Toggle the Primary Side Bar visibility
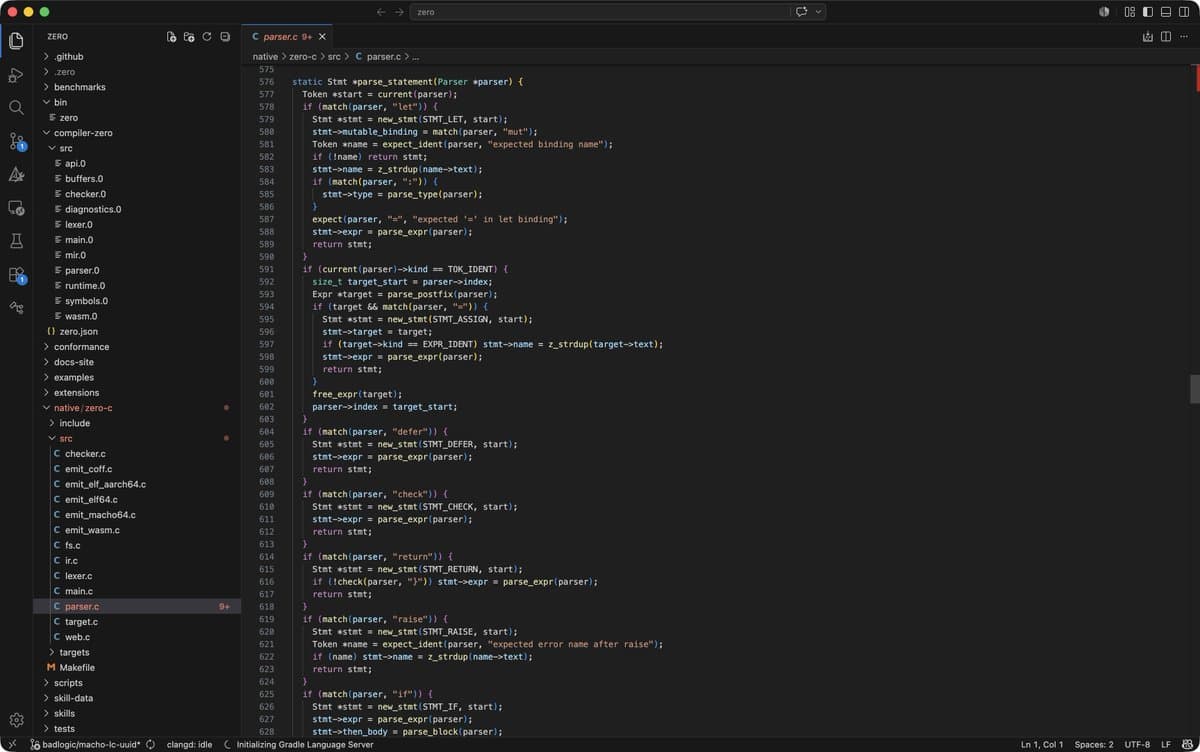Viewport: 1200px width, 752px height. coord(1147,12)
